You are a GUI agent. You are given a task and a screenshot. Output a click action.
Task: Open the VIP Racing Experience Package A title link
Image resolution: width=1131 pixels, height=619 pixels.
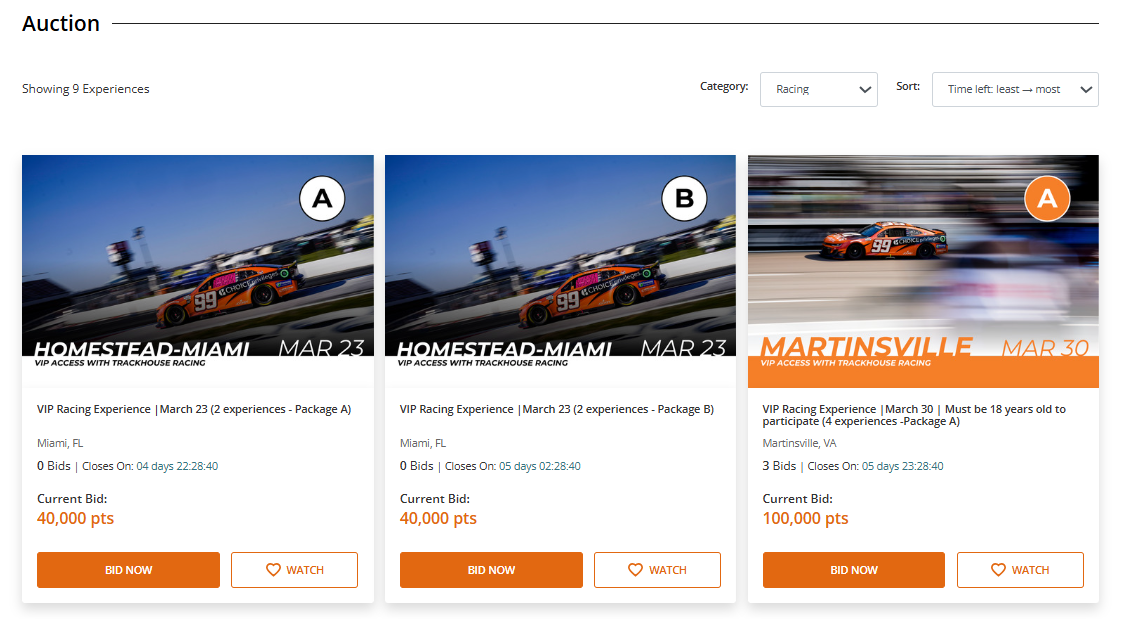click(x=197, y=409)
